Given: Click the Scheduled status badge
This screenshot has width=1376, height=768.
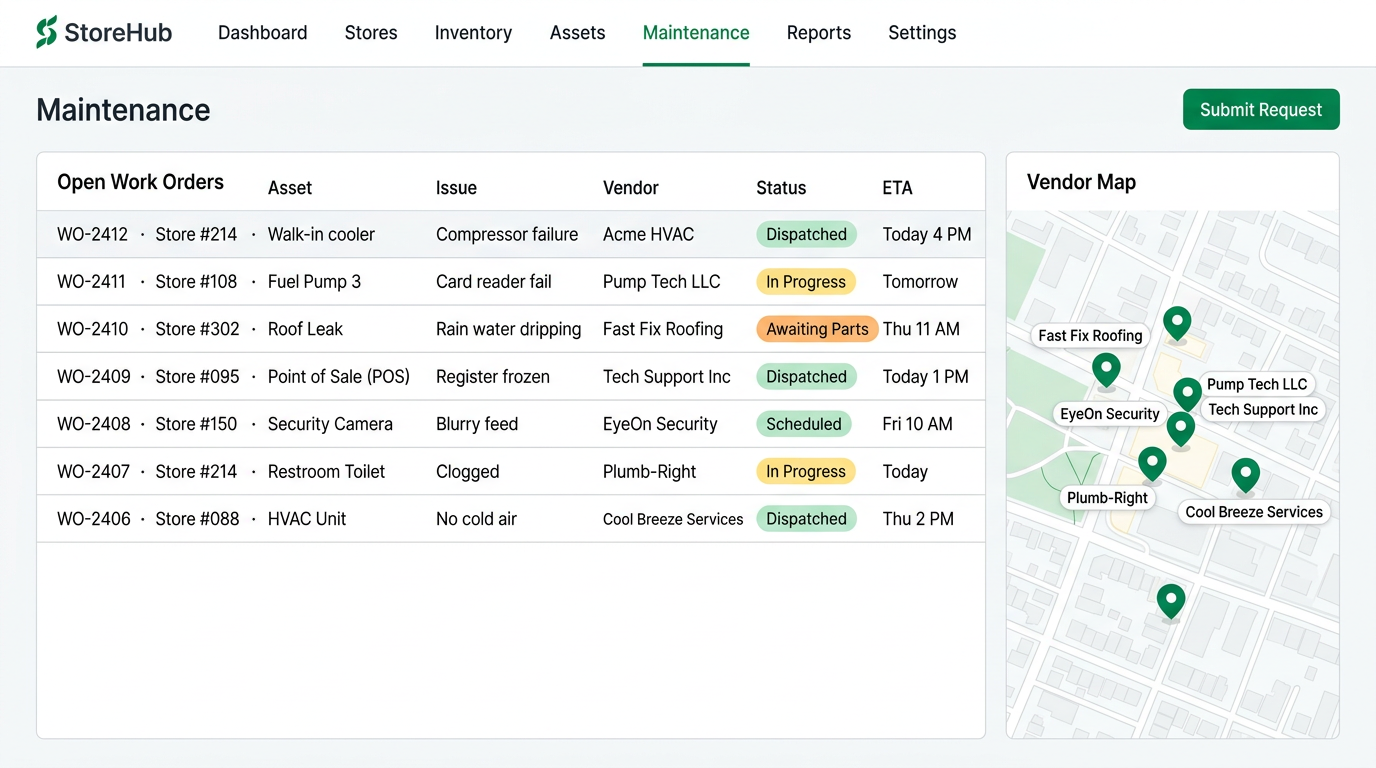Looking at the screenshot, I should click(x=804, y=424).
